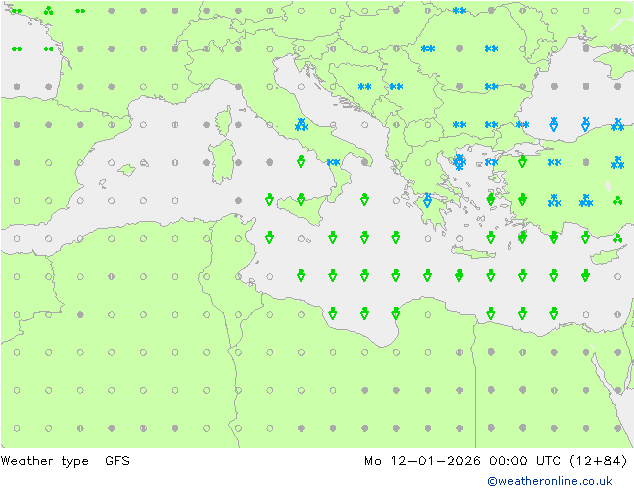Viewport: 634px width, 490px height.
Task: Click the "Weather type" caption text
Action: pyautogui.click(x=44, y=461)
